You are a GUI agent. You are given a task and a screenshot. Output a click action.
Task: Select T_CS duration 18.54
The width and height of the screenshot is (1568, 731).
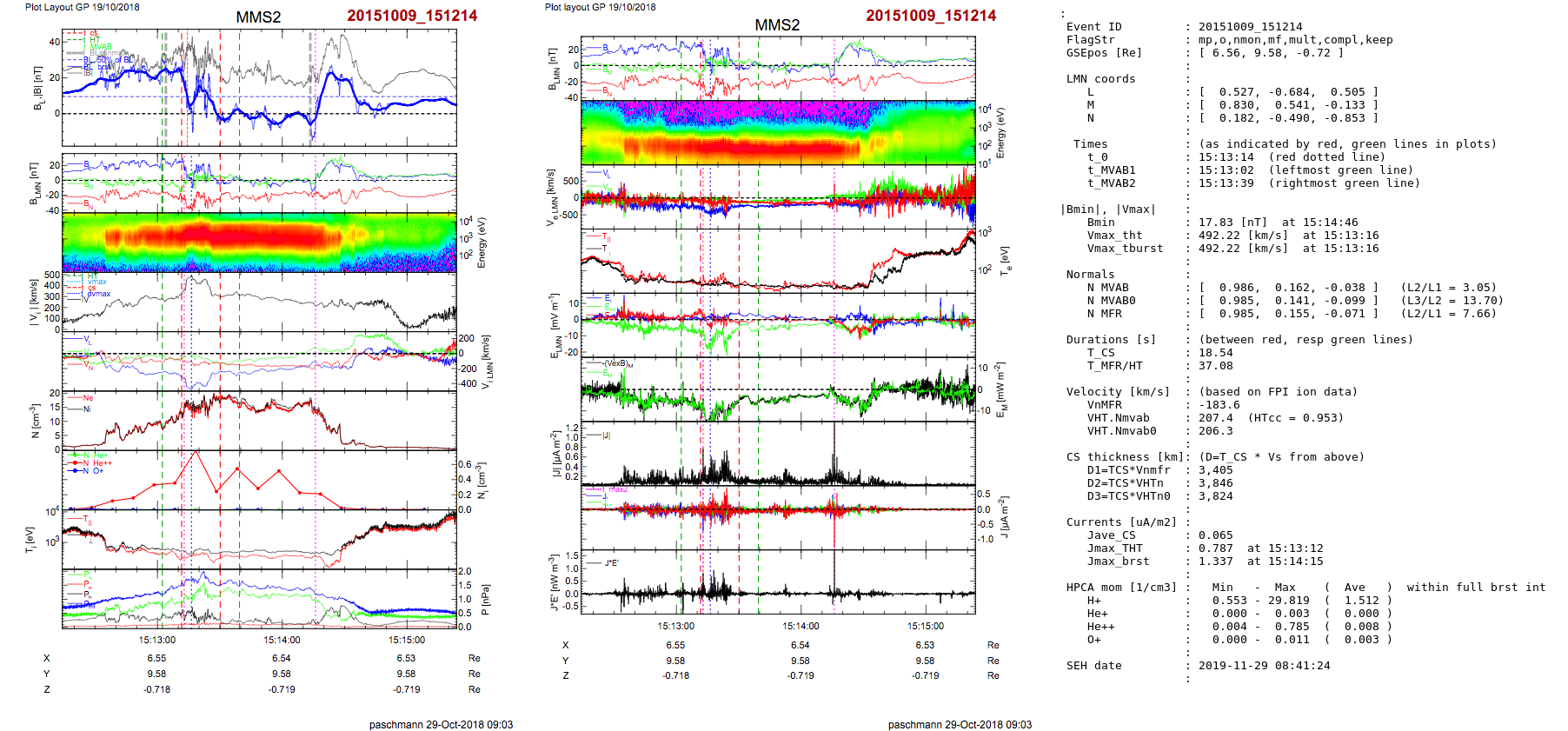(1216, 353)
